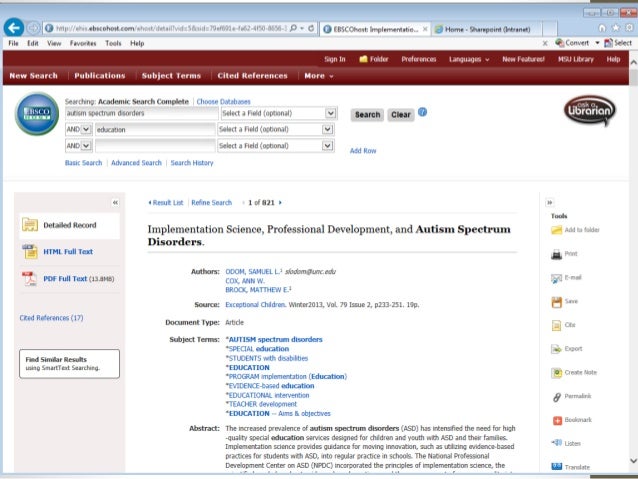The height and width of the screenshot is (479, 638).
Task: Click the Save tool icon
Action: point(557,301)
